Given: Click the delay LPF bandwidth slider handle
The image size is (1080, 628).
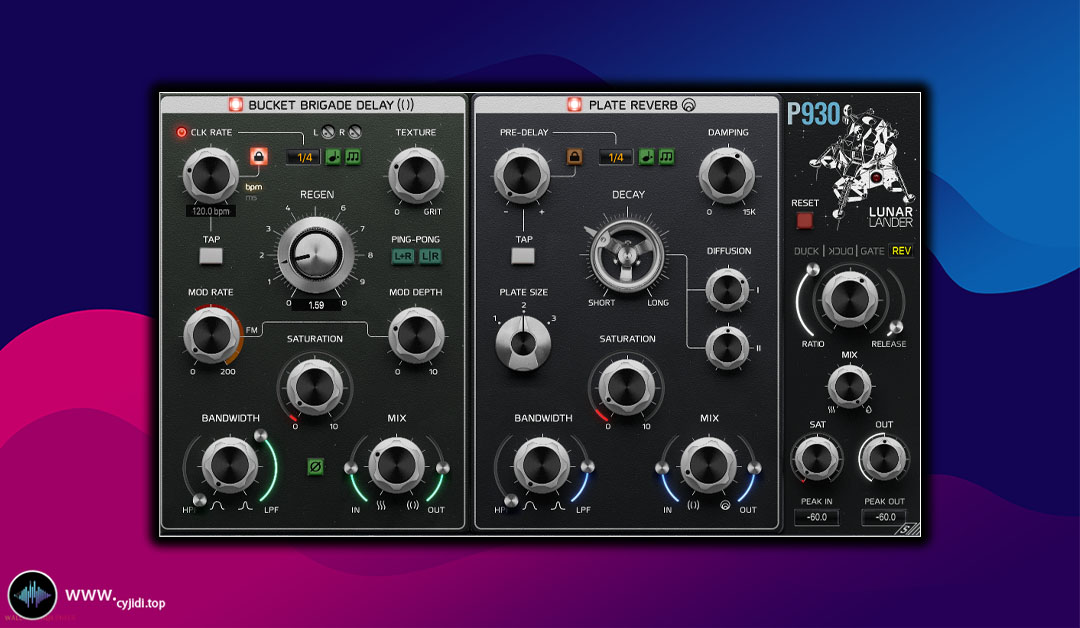Looking at the screenshot, I should [260, 435].
